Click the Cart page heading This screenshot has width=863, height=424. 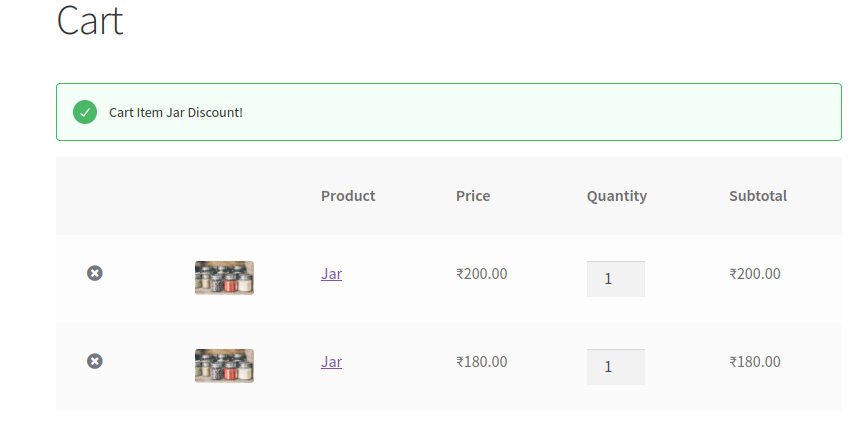(90, 21)
